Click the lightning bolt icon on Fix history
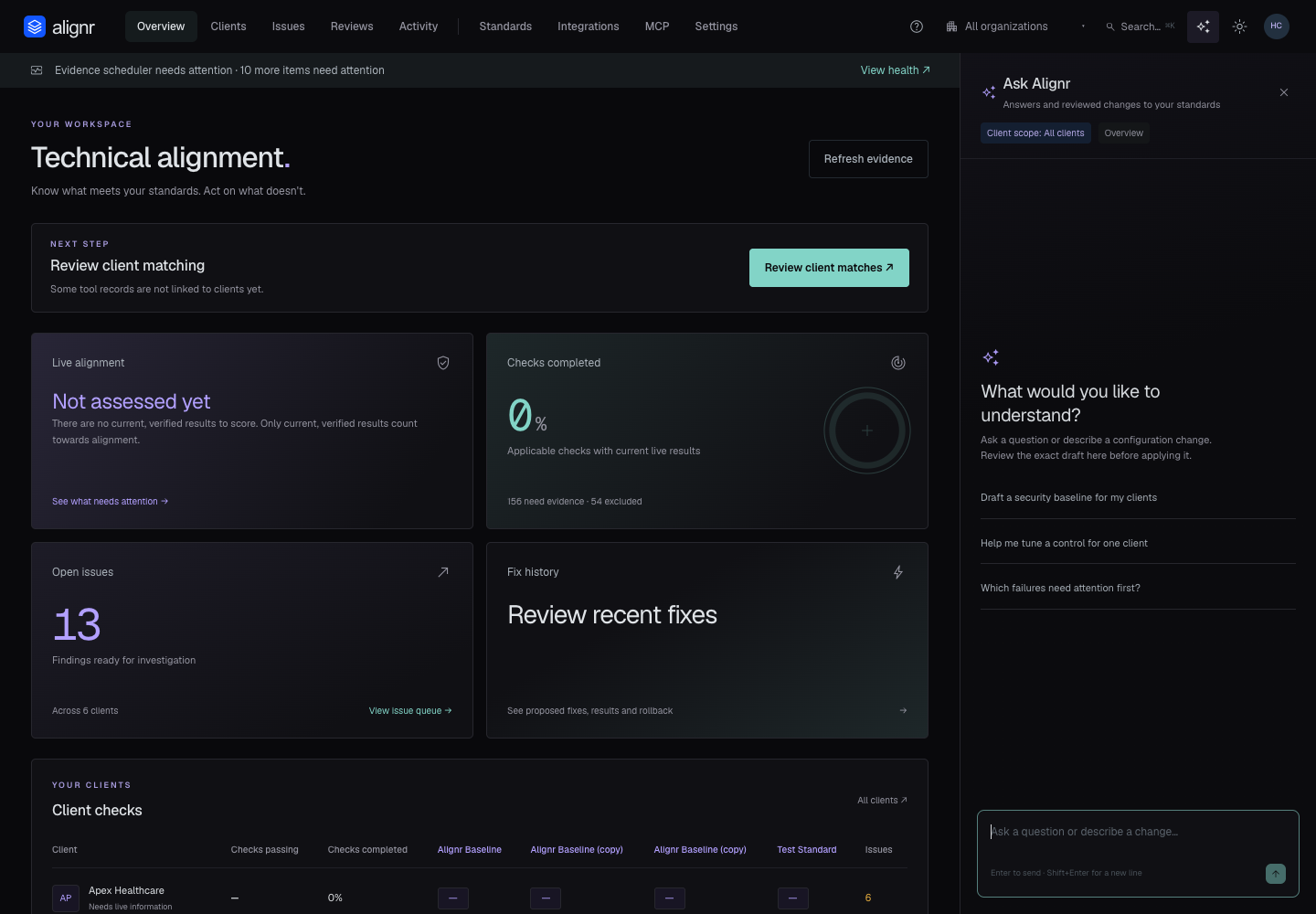 point(898,572)
